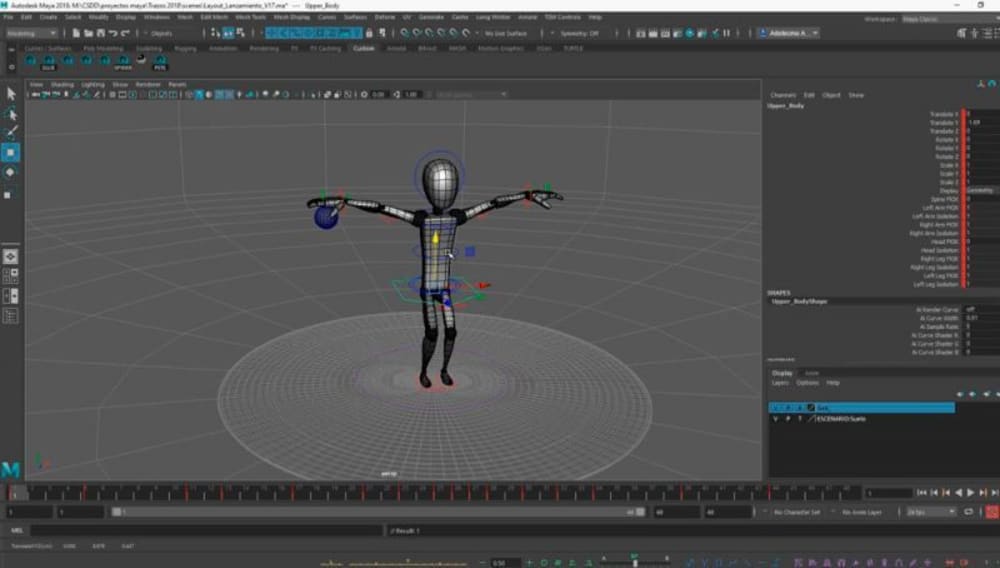Open the File menu
Screen dimensions: 1000x568
click(8, 17)
